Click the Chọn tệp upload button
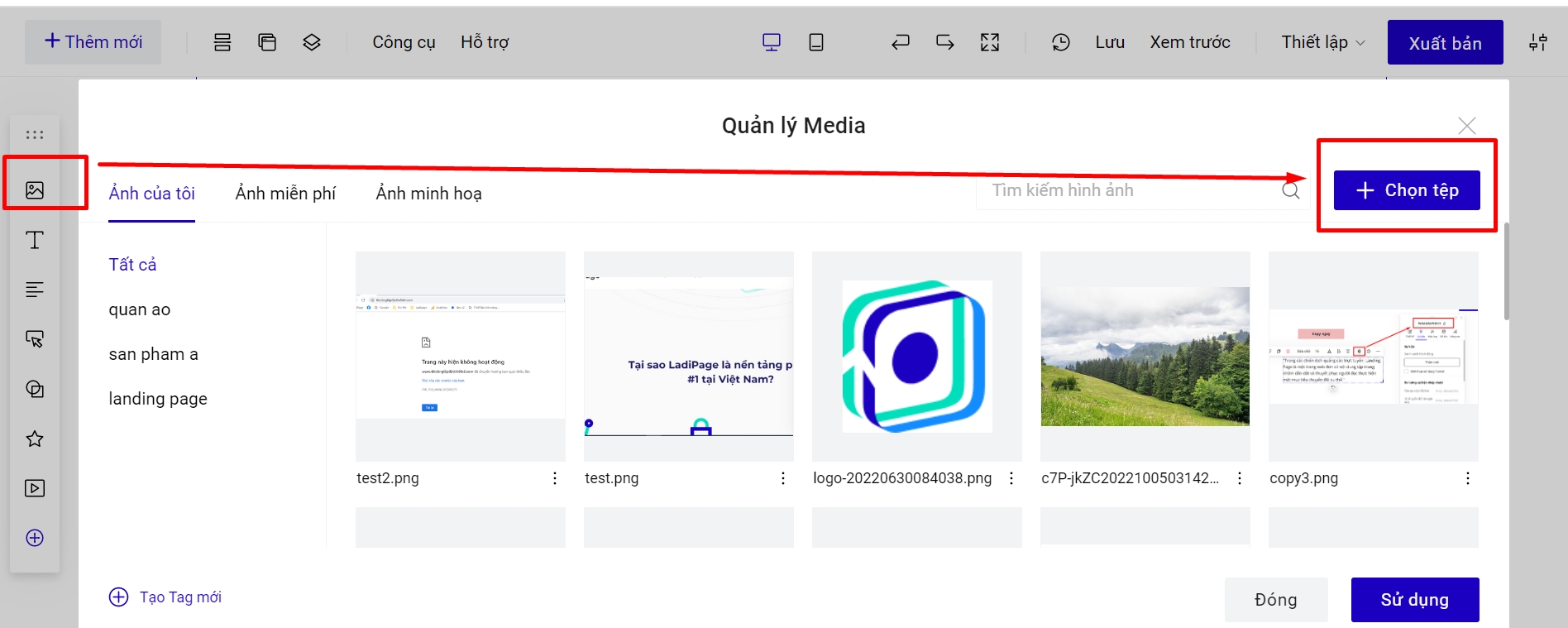 pyautogui.click(x=1406, y=190)
